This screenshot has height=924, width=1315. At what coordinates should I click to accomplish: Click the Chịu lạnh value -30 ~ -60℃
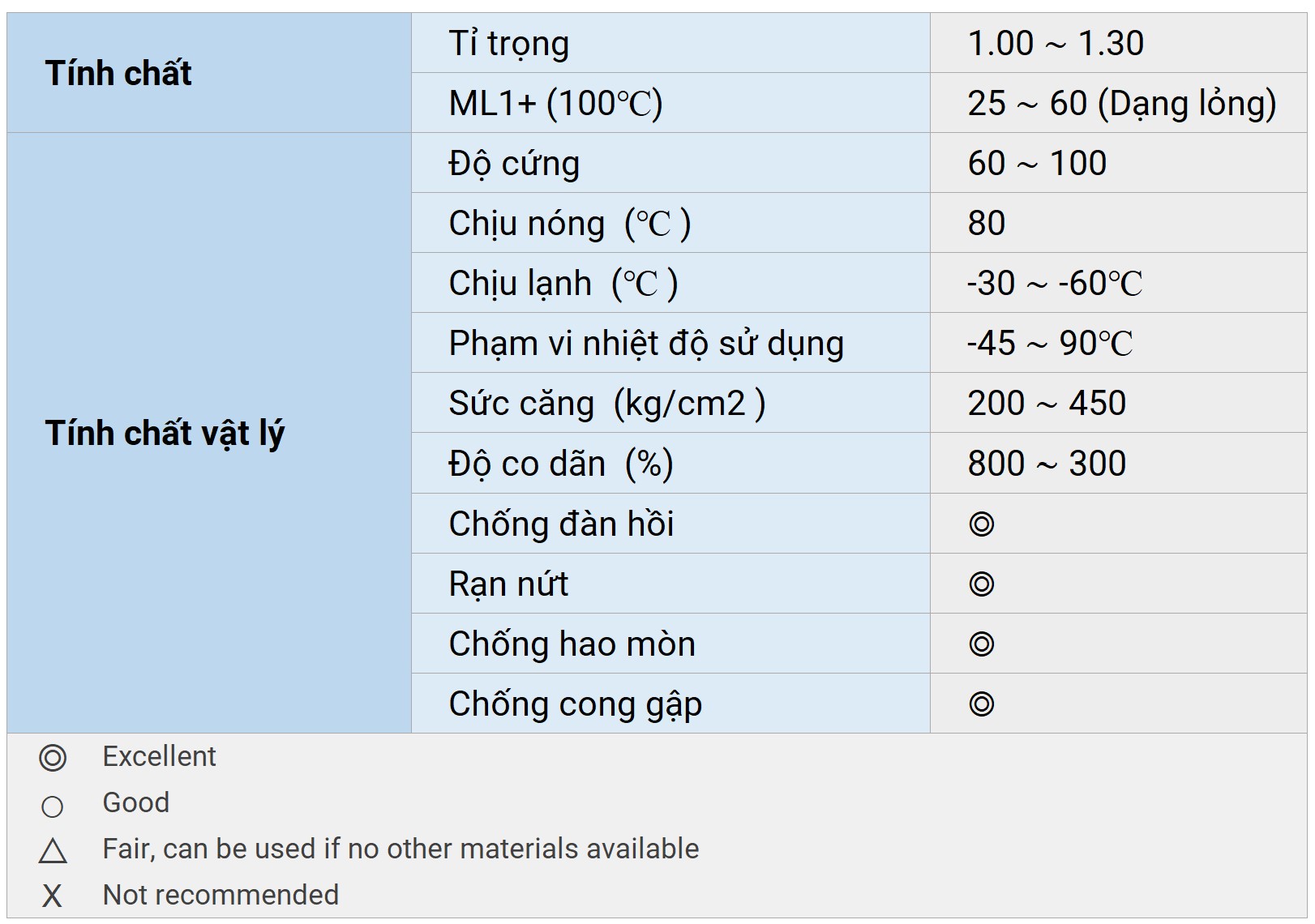pyautogui.click(x=1054, y=284)
